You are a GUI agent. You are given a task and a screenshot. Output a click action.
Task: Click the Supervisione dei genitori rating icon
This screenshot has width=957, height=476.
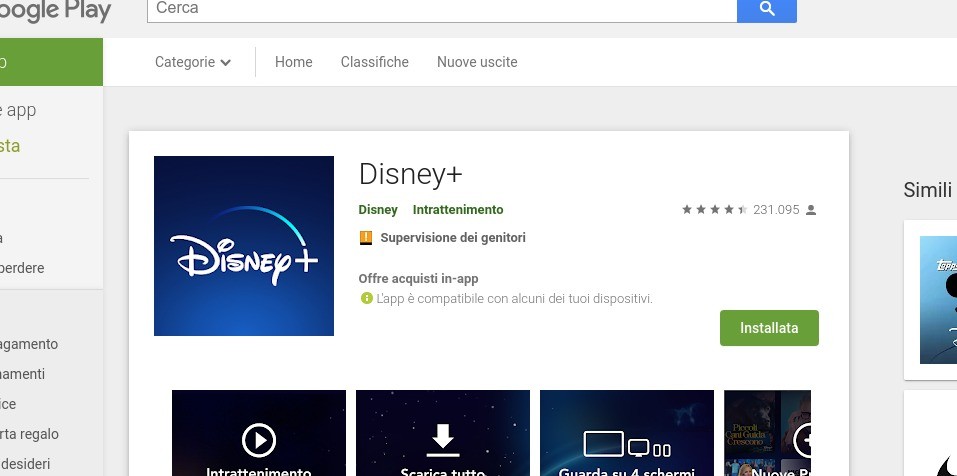click(366, 238)
